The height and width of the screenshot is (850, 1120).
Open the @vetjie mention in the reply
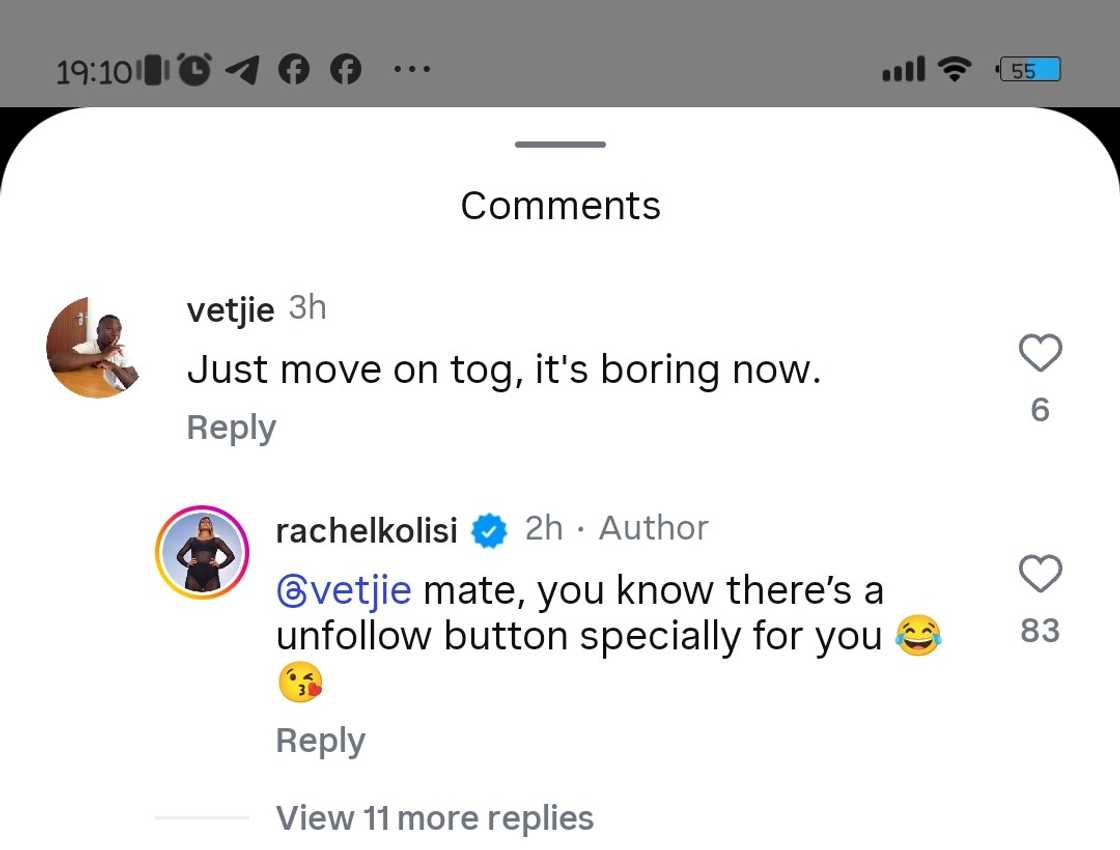coord(344,590)
